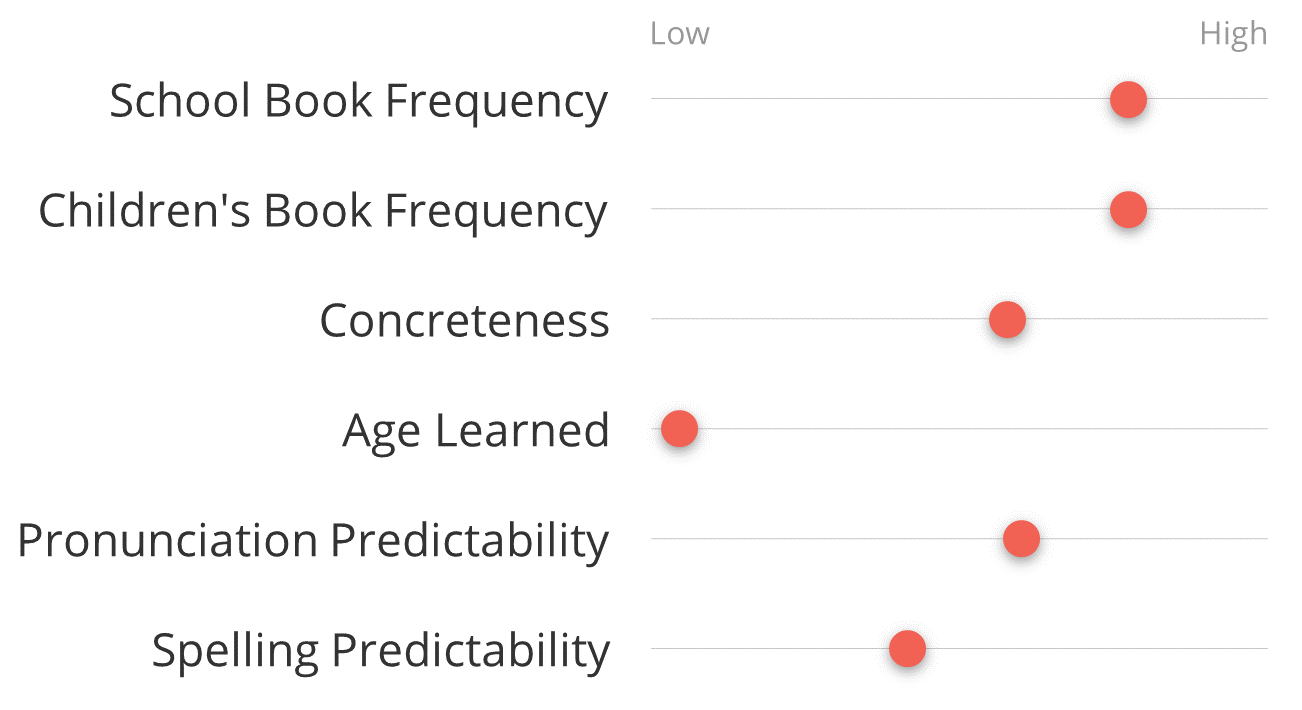Click the Low scale header
The image size is (1302, 710).
pyautogui.click(x=679, y=34)
